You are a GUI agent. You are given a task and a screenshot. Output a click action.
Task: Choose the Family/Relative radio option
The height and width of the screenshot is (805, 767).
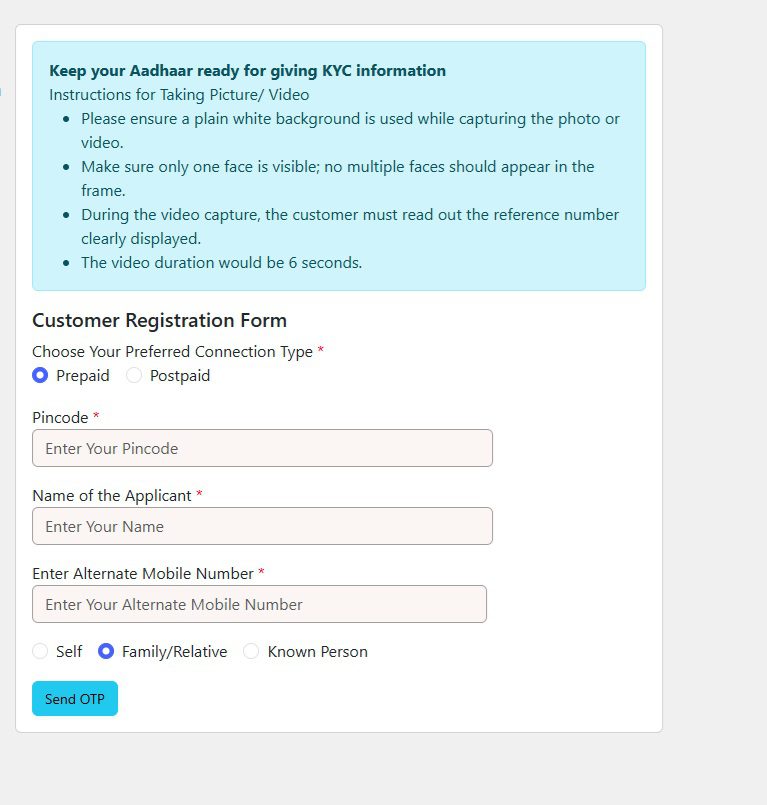[106, 652]
